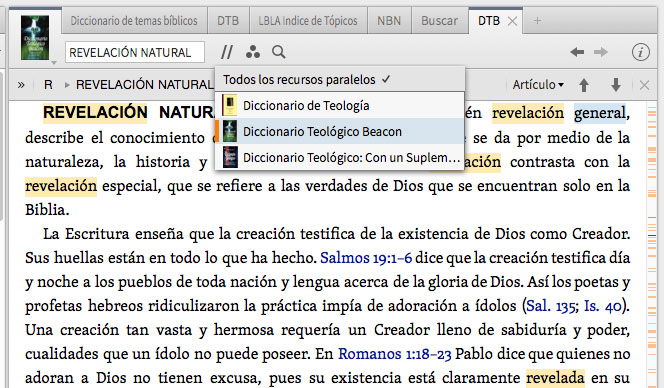Go forward with the right arrow

600,52
